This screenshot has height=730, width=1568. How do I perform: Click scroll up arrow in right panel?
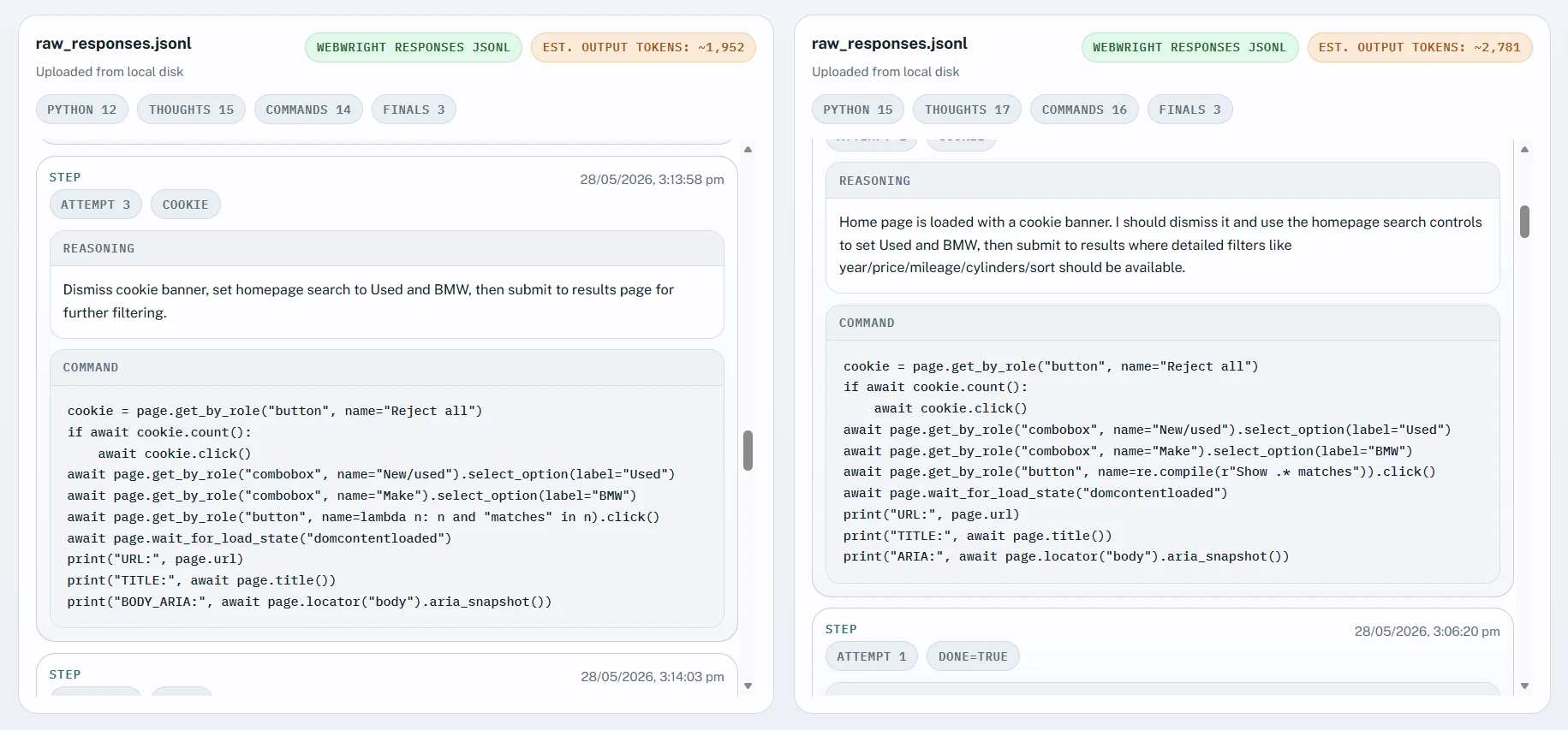point(1524,150)
